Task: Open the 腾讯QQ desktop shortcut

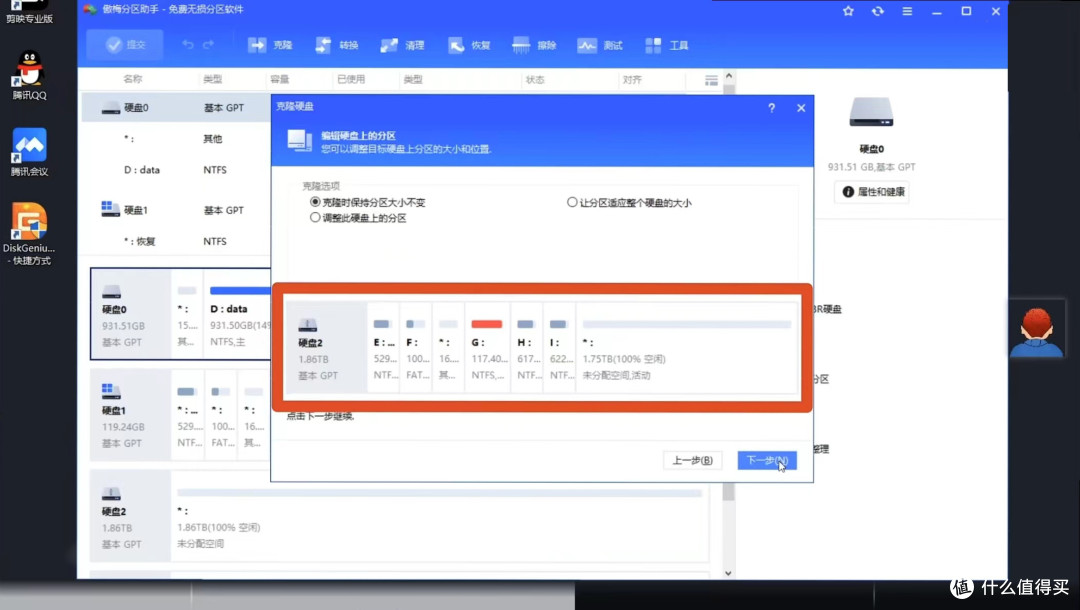Action: (x=29, y=76)
